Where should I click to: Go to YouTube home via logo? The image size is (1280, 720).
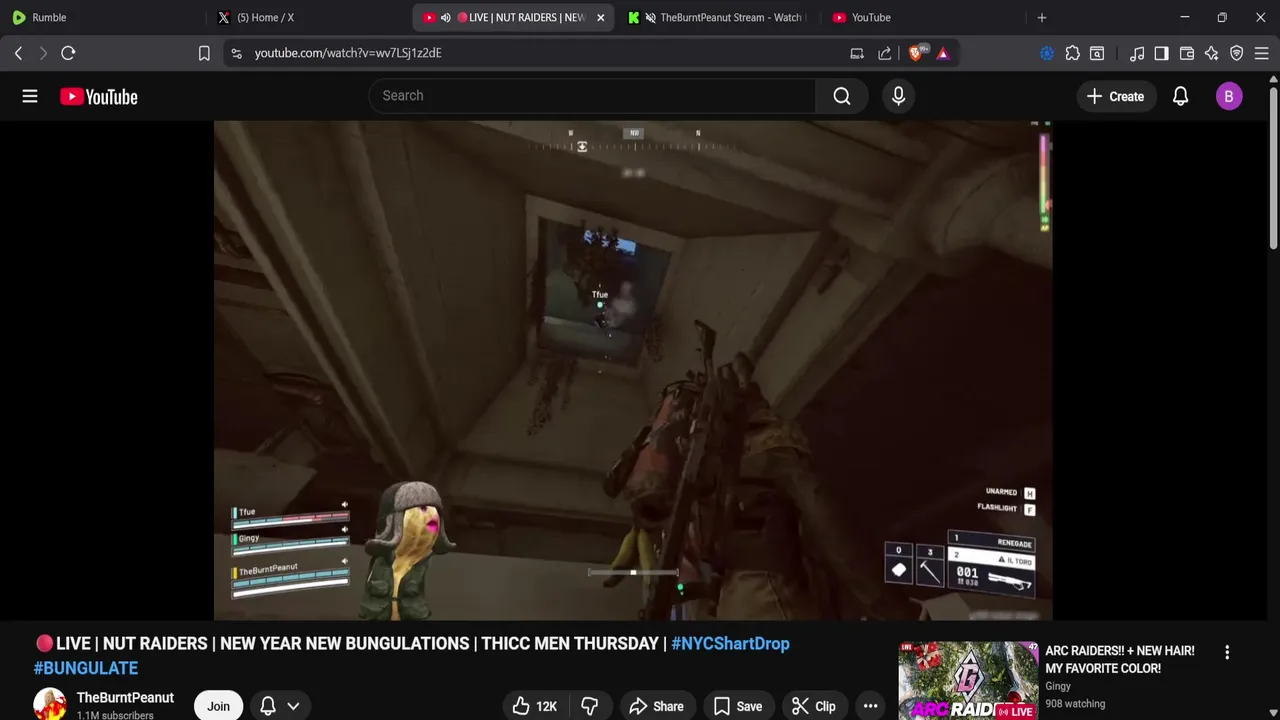98,96
